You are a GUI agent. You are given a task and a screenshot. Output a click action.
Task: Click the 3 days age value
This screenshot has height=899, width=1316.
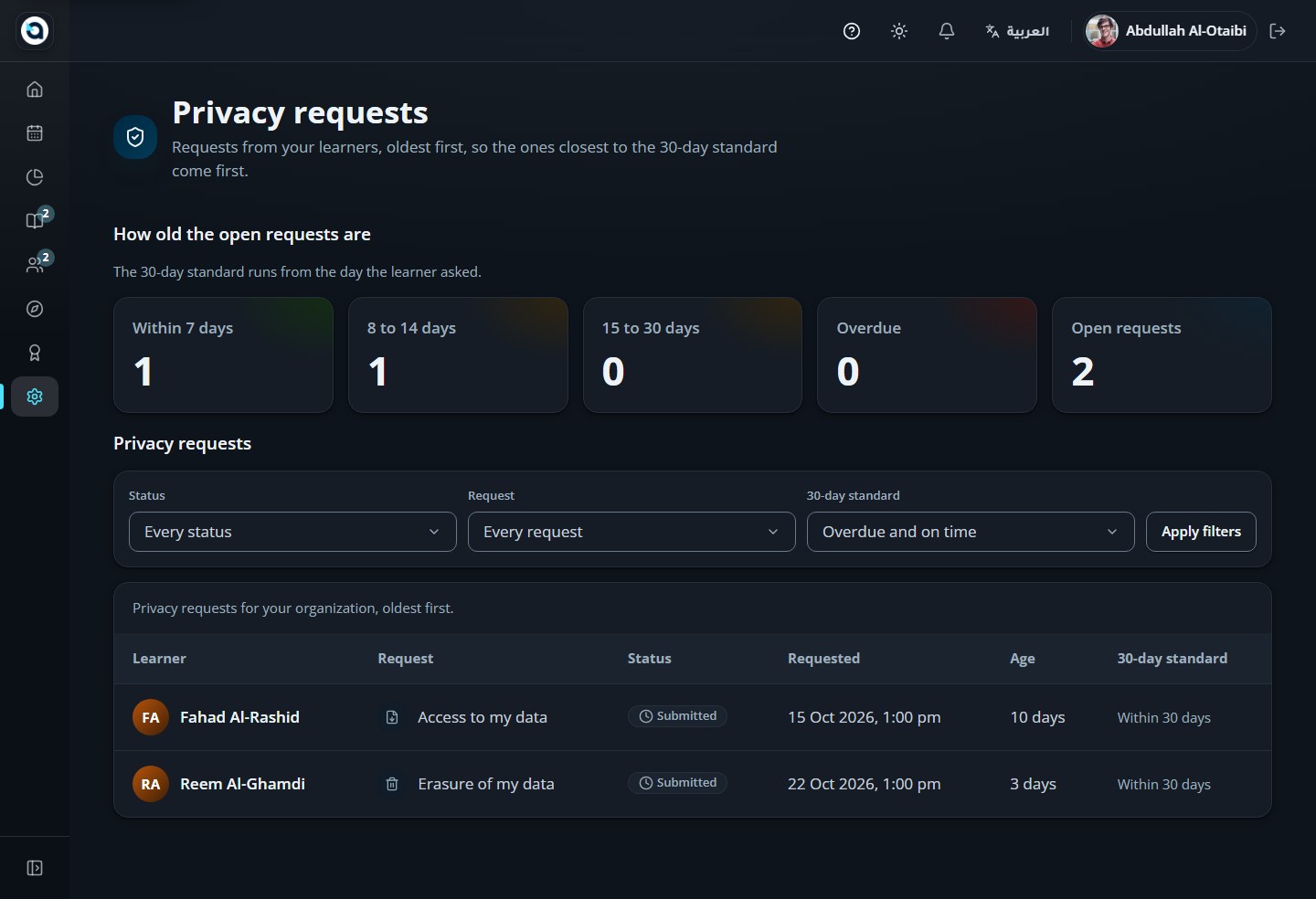click(1033, 784)
